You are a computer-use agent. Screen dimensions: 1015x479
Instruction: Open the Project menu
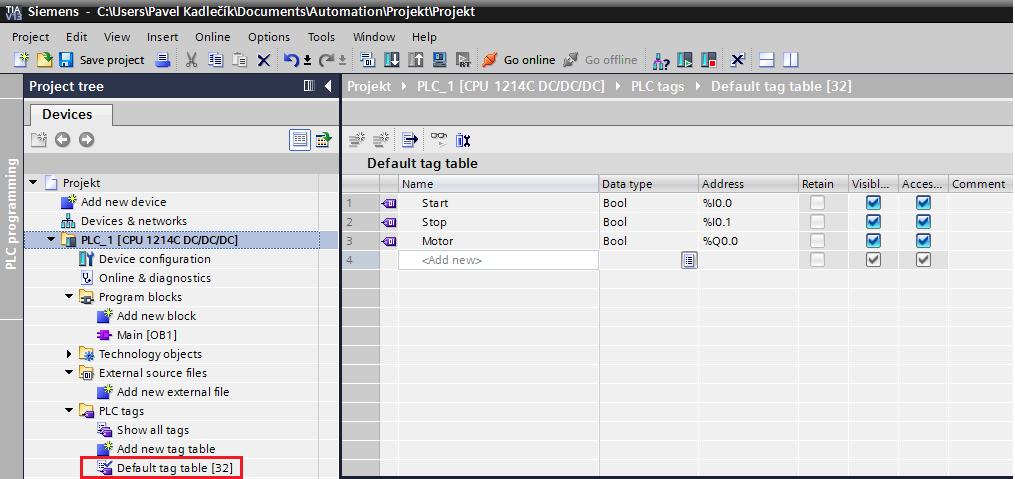[x=30, y=37]
